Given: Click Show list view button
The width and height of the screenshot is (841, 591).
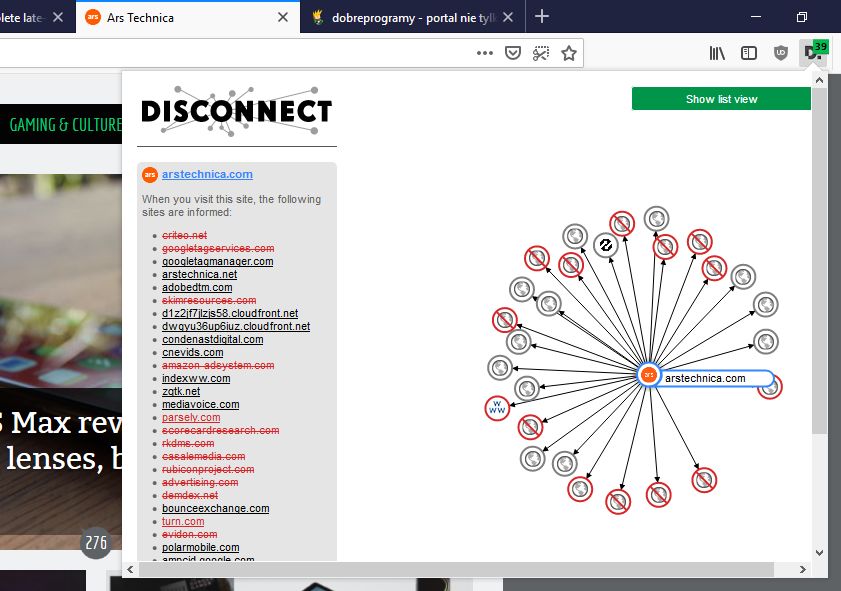Looking at the screenshot, I should [721, 99].
